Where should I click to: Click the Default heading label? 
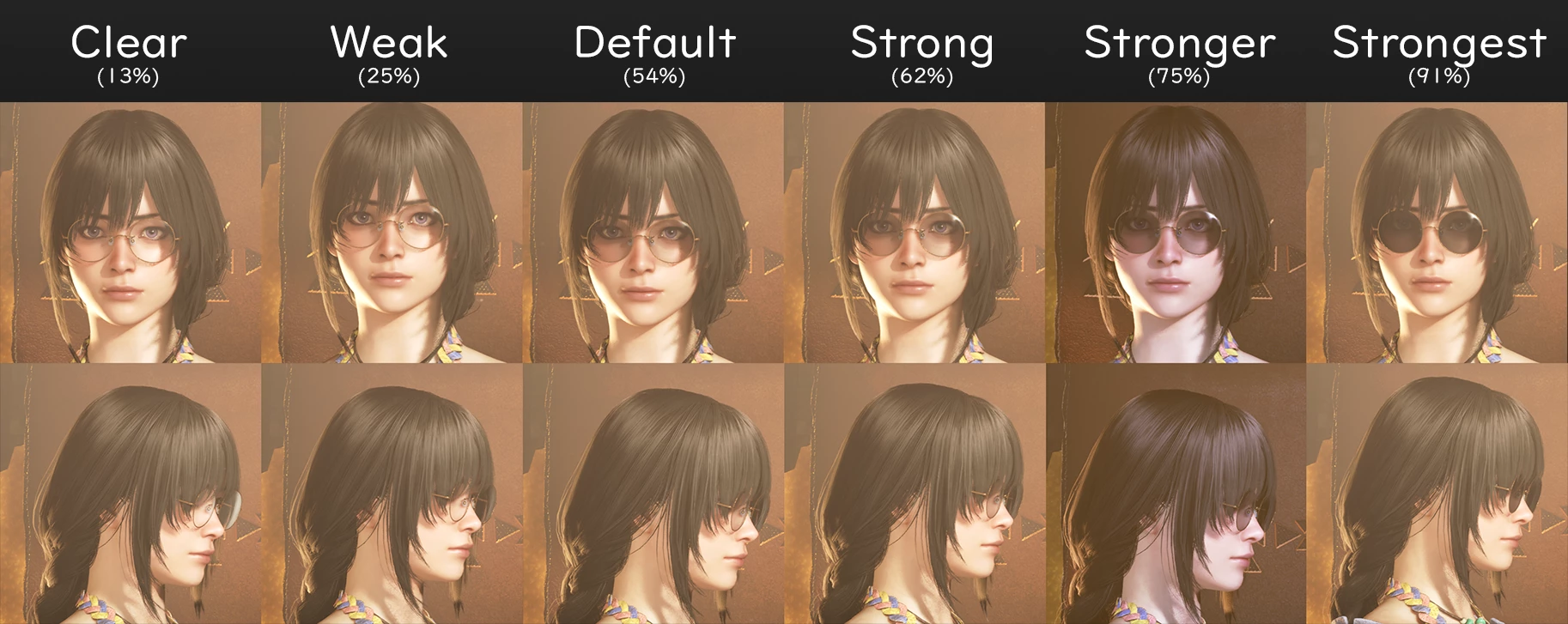click(654, 42)
